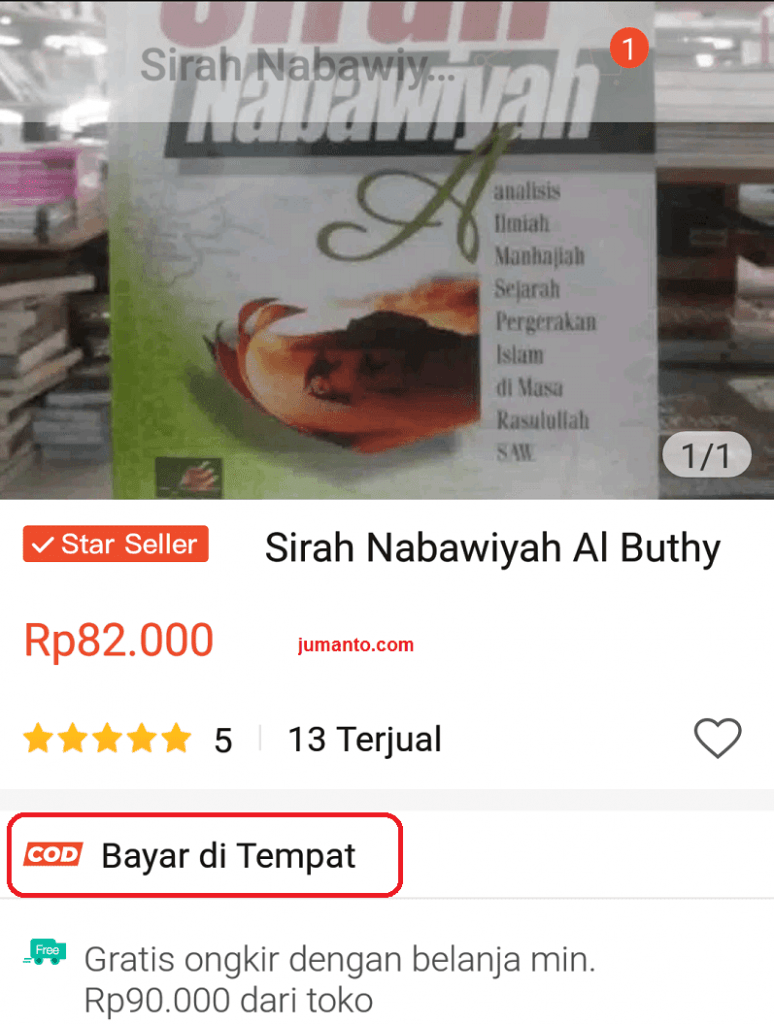Viewport: 774px width, 1024px height.
Task: Click the green Free shipping truck icon
Action: (x=44, y=952)
